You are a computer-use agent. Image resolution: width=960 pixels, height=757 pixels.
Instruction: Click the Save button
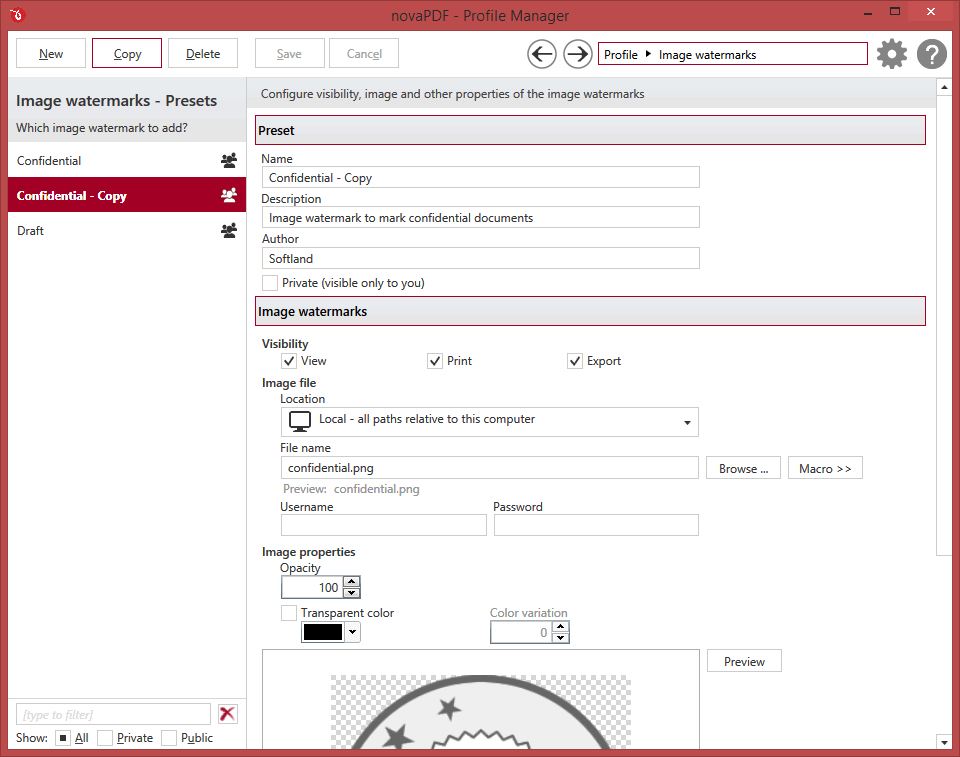coord(289,53)
